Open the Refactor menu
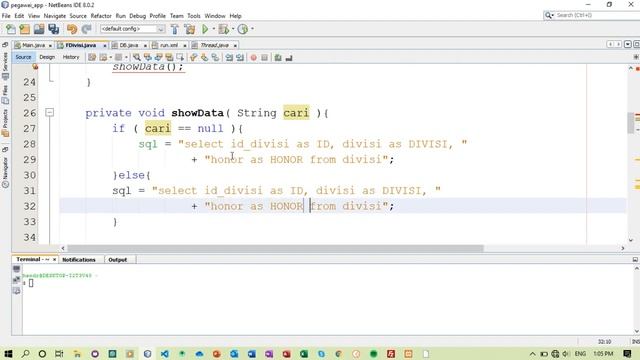The image size is (640, 360). (x=101, y=16)
